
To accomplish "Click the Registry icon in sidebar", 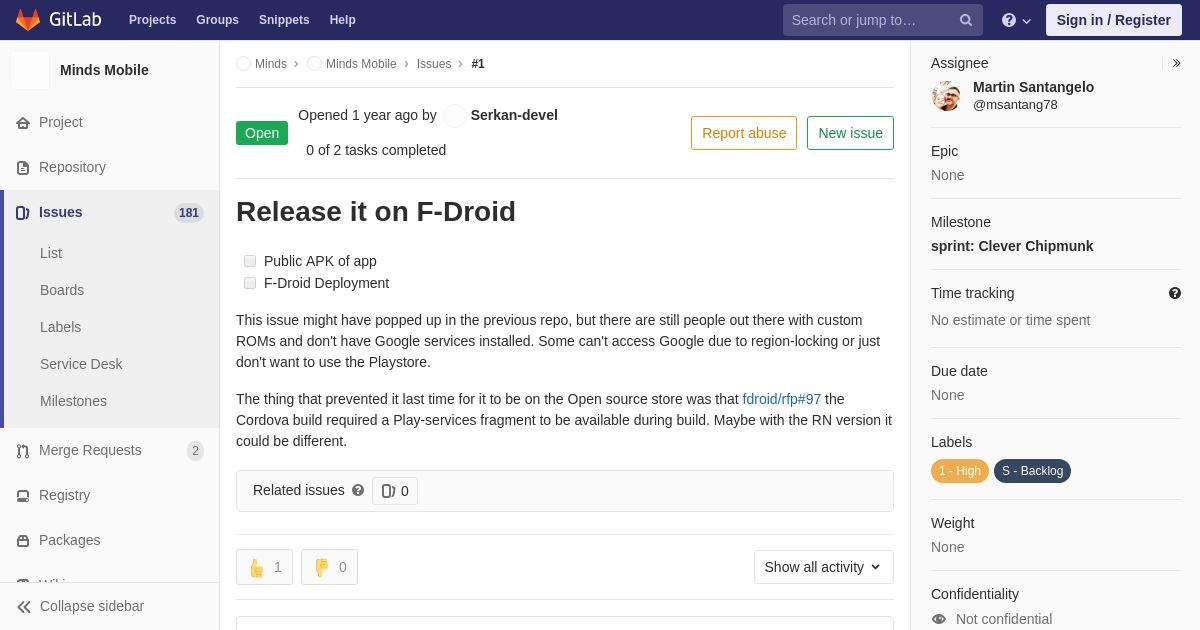I will tap(23, 496).
